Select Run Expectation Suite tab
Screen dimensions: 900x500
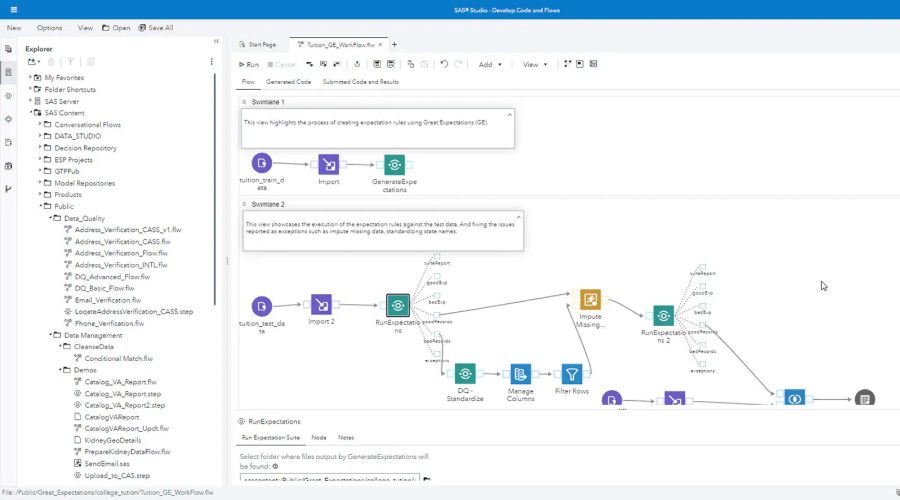[x=270, y=437]
